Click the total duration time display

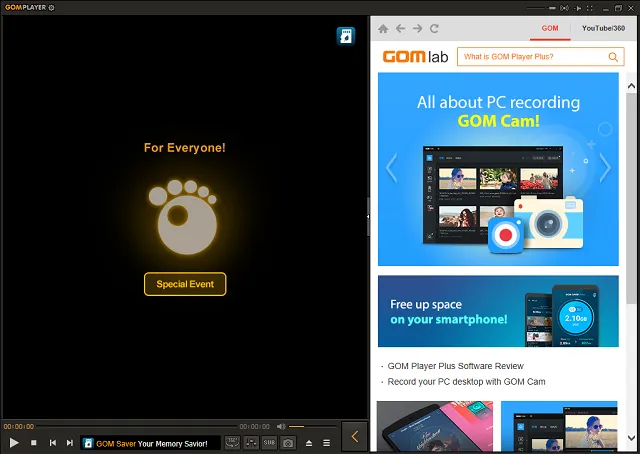[254, 427]
